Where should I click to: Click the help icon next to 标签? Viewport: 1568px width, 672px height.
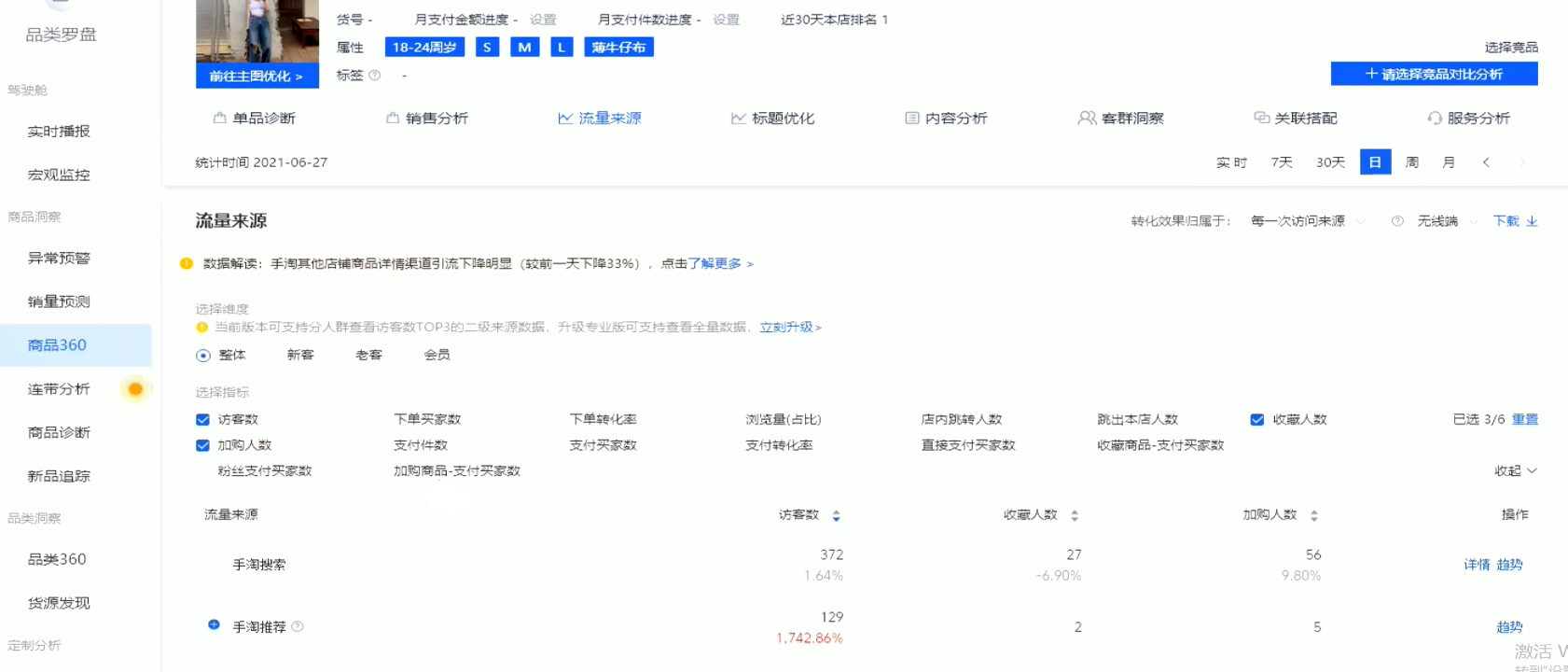(x=375, y=76)
